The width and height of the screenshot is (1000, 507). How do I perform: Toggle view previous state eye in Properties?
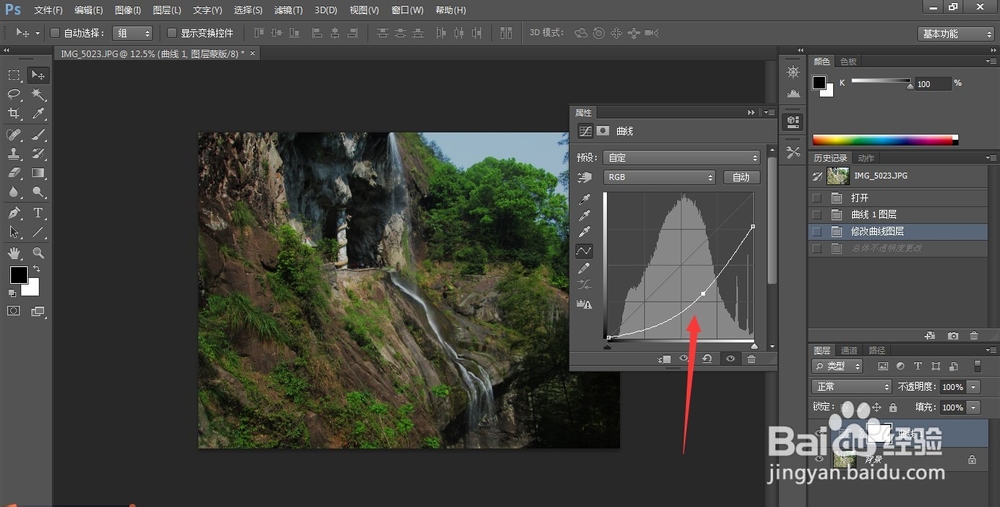point(684,358)
